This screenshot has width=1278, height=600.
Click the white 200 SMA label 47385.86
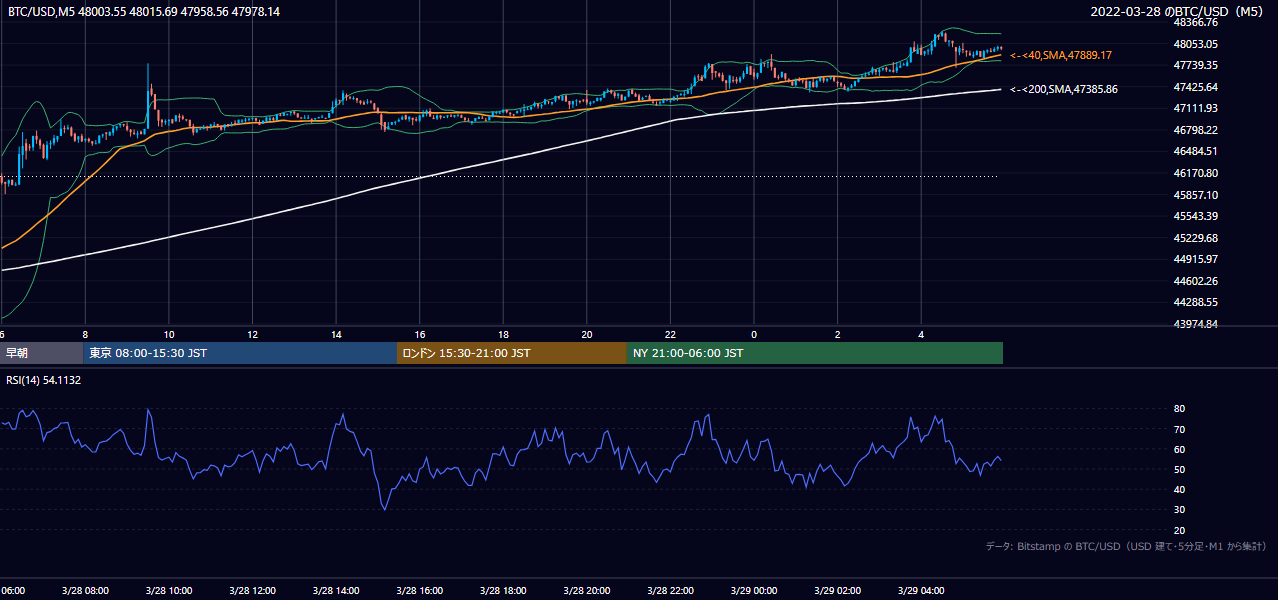(x=1064, y=89)
